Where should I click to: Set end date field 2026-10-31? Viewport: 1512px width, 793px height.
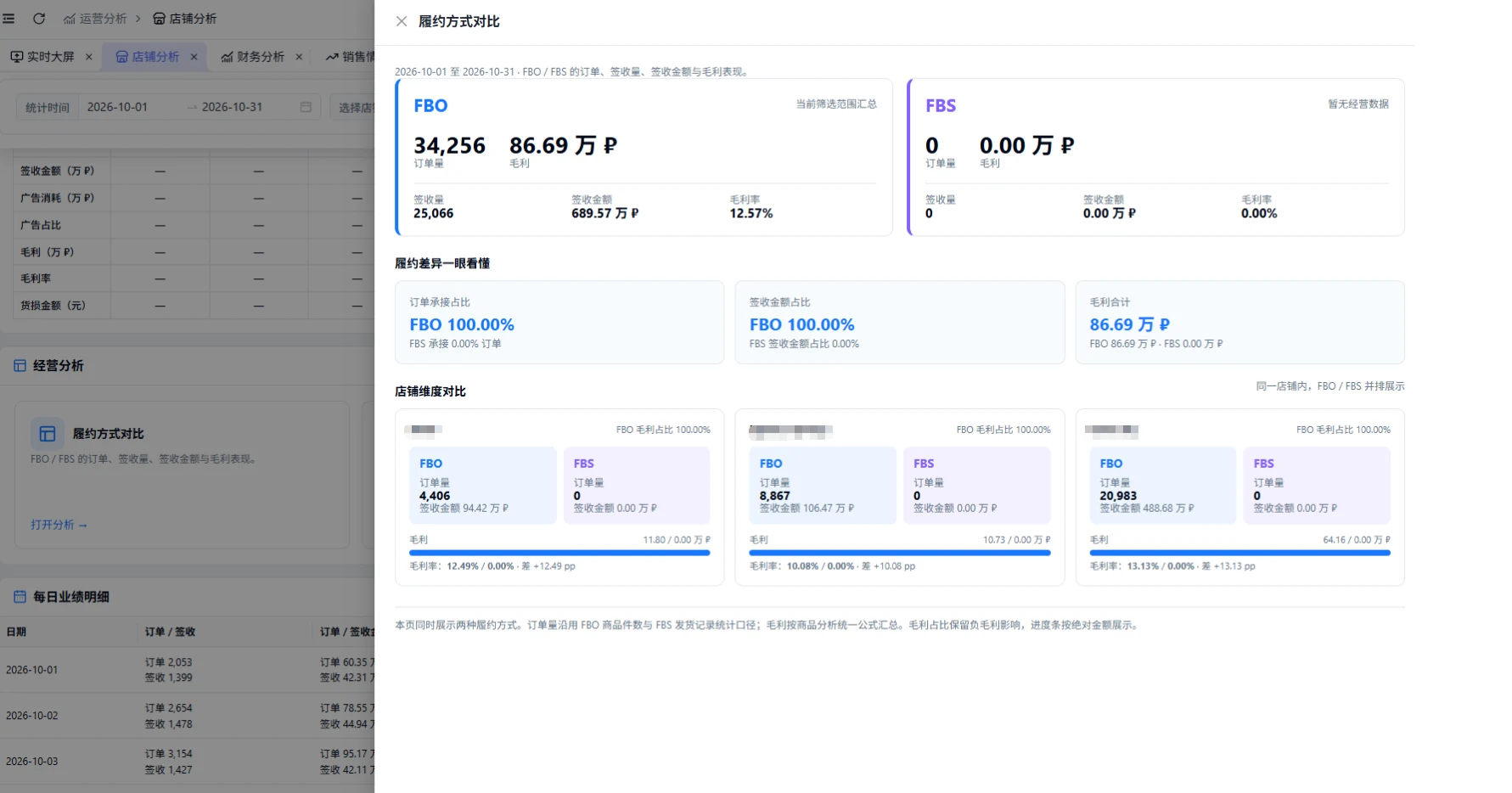pos(233,107)
